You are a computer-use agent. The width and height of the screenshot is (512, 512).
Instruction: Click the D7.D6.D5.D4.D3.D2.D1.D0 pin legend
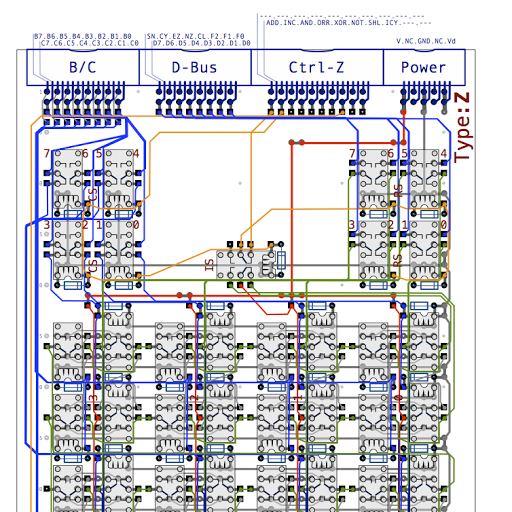coord(202,43)
